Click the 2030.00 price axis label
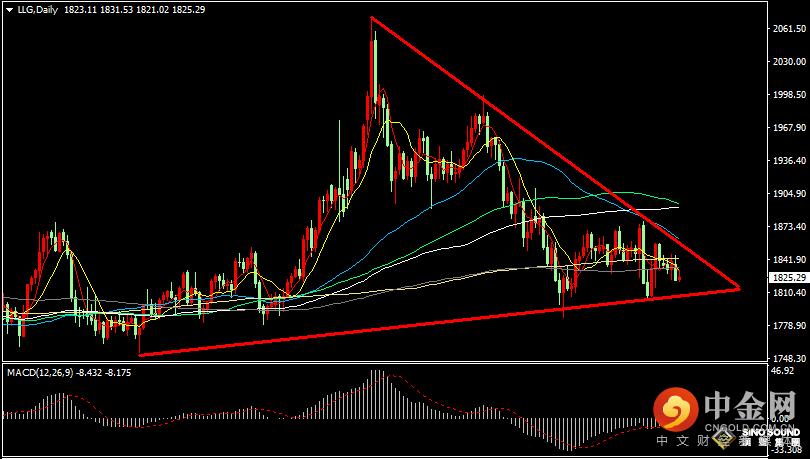Screen dimensions: 810x459 click(x=789, y=61)
